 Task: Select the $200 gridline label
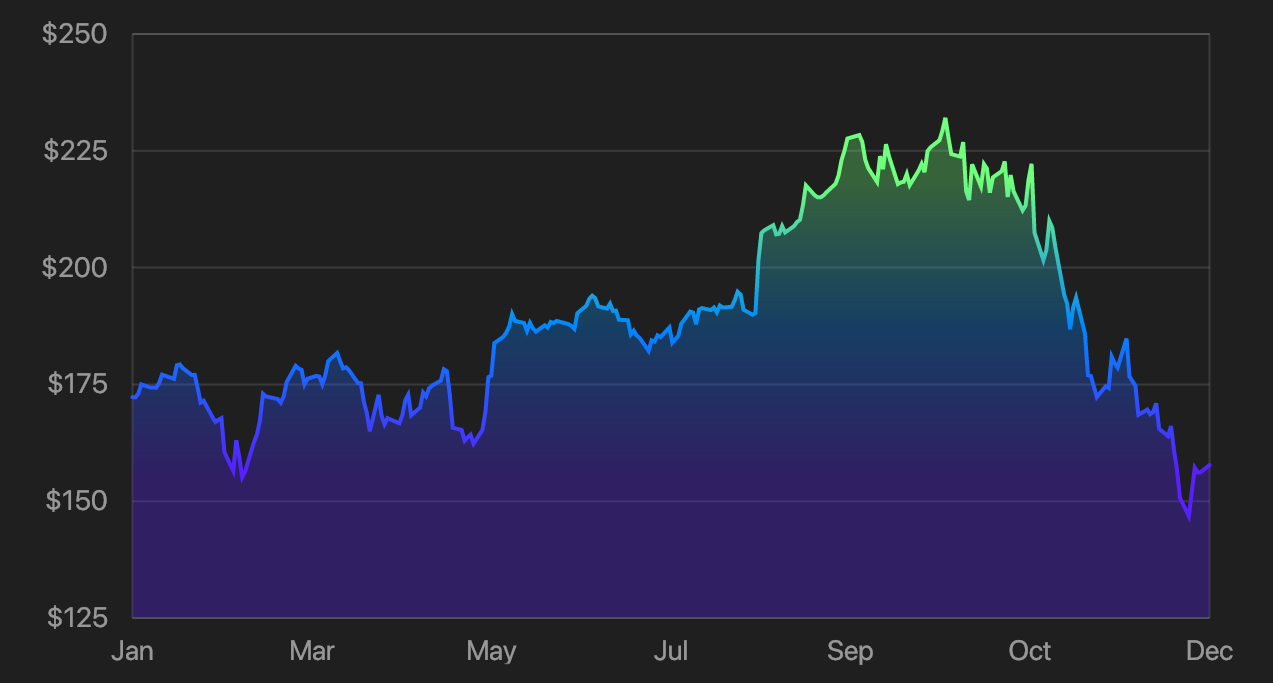(x=73, y=268)
